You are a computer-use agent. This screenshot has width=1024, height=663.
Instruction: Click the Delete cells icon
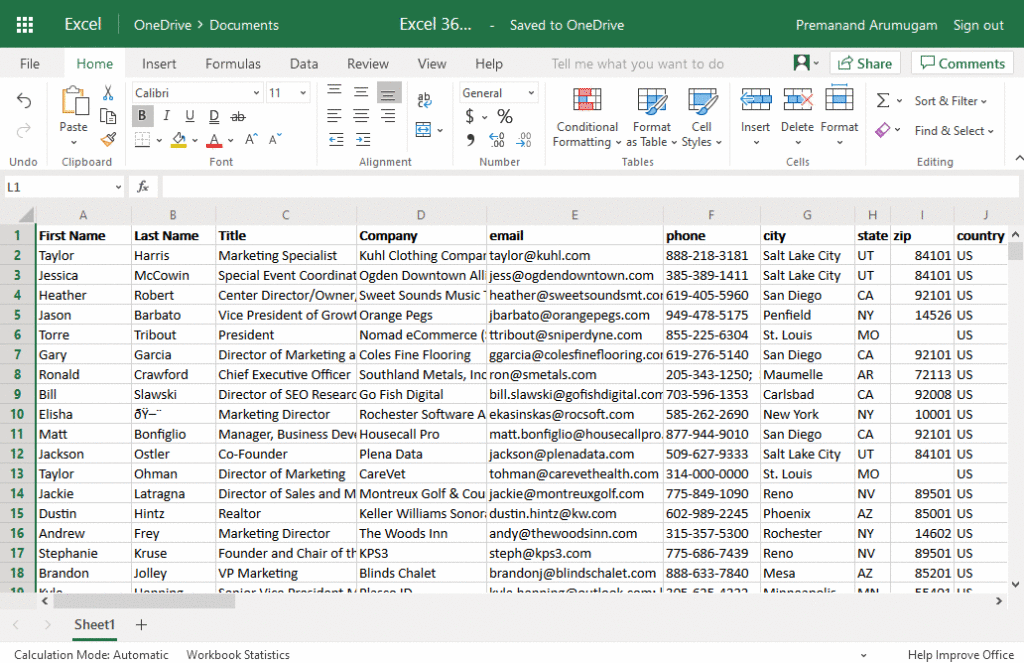point(798,101)
